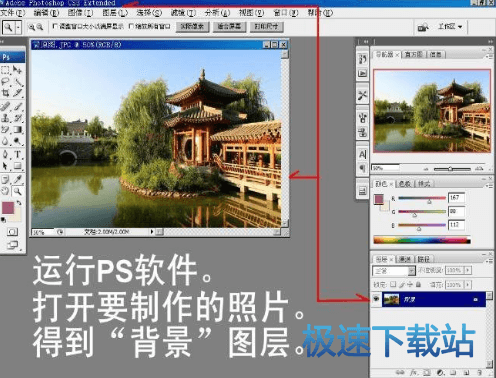Toggle lock transparent pixels in Layers panel
The image size is (496, 378).
pyautogui.click(x=393, y=284)
